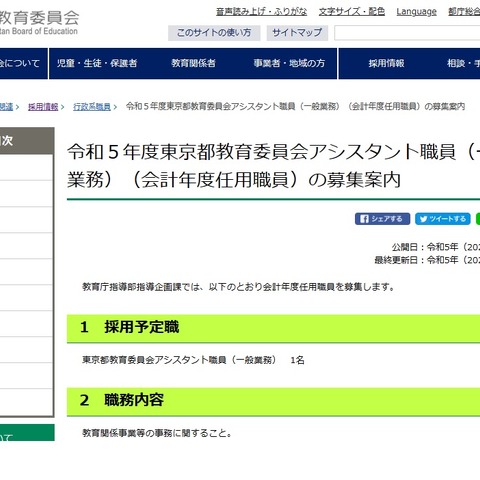Open the 音声読み上げ・ふりがな link
Viewport: 480px width, 480px height.
261,12
